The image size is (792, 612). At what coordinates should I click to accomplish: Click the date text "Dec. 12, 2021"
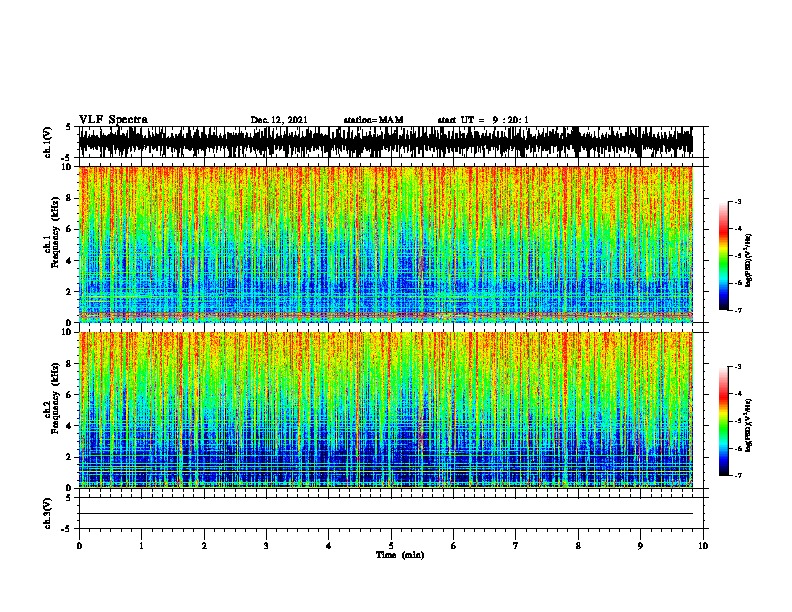[279, 120]
